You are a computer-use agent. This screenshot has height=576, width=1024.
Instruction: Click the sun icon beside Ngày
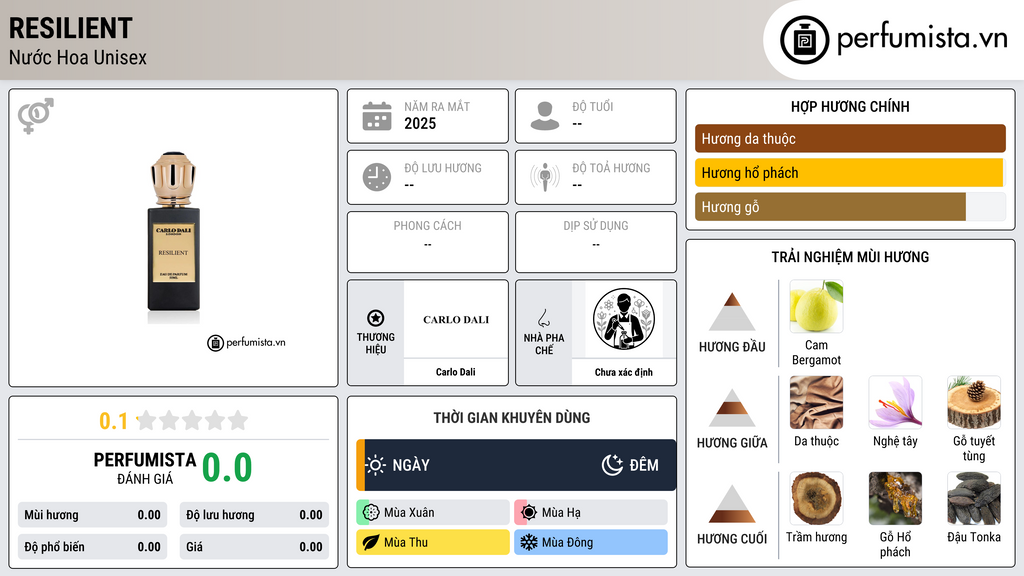(376, 465)
